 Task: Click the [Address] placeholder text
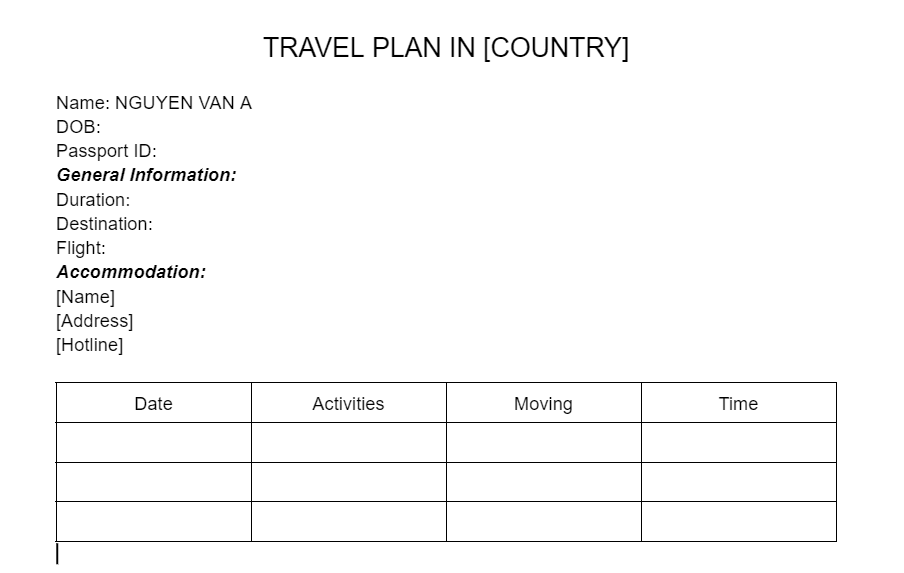95,321
